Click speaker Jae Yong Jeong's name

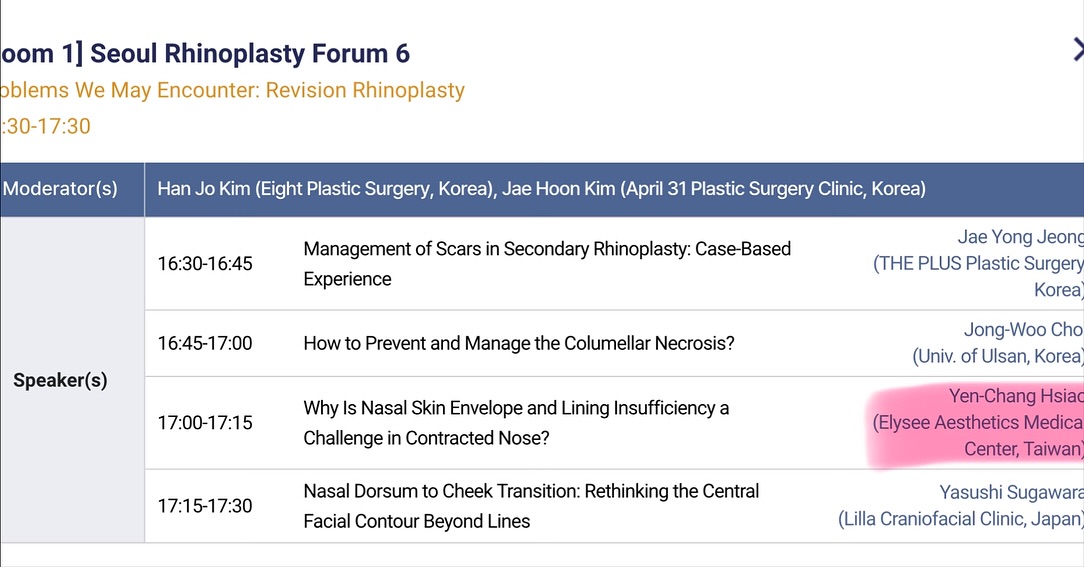[1019, 237]
